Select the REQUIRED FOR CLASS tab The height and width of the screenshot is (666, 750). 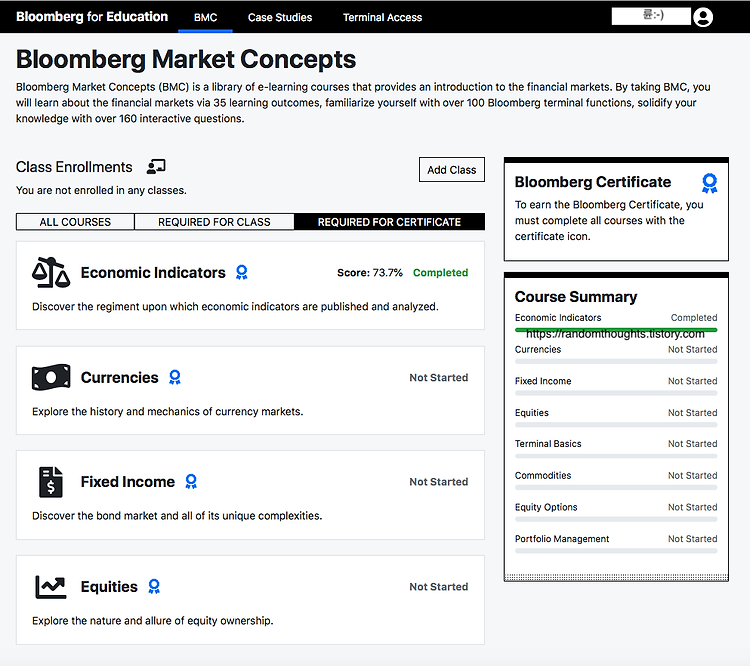pos(214,222)
